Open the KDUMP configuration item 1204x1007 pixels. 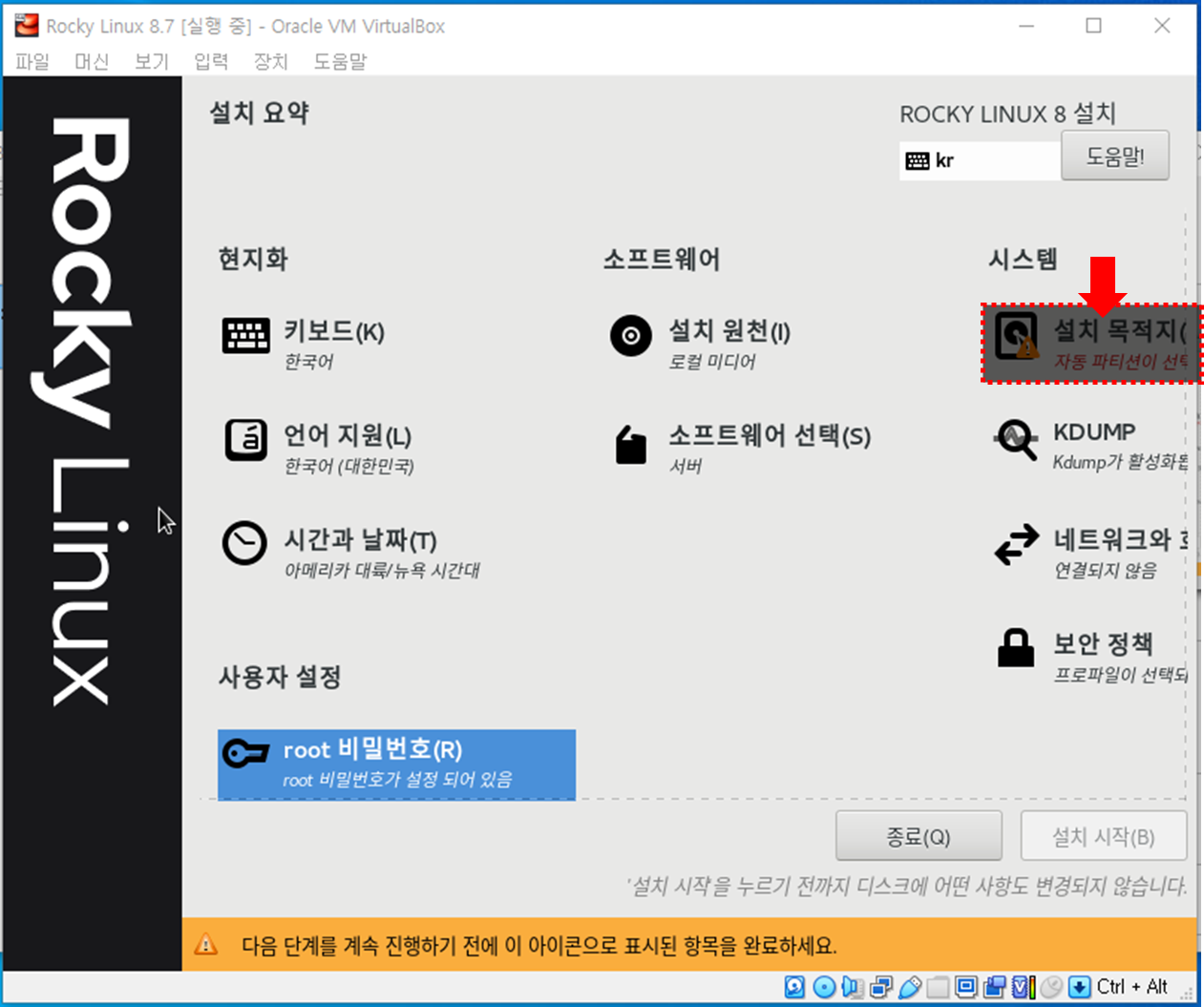click(1090, 445)
